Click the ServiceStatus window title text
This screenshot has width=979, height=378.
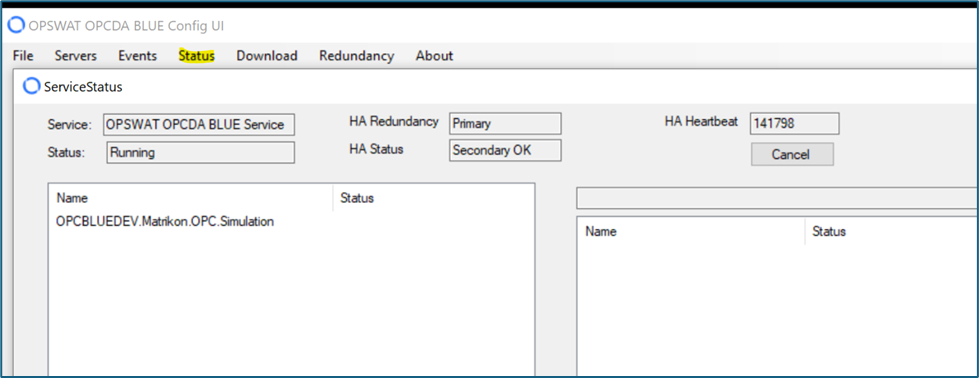pos(83,87)
